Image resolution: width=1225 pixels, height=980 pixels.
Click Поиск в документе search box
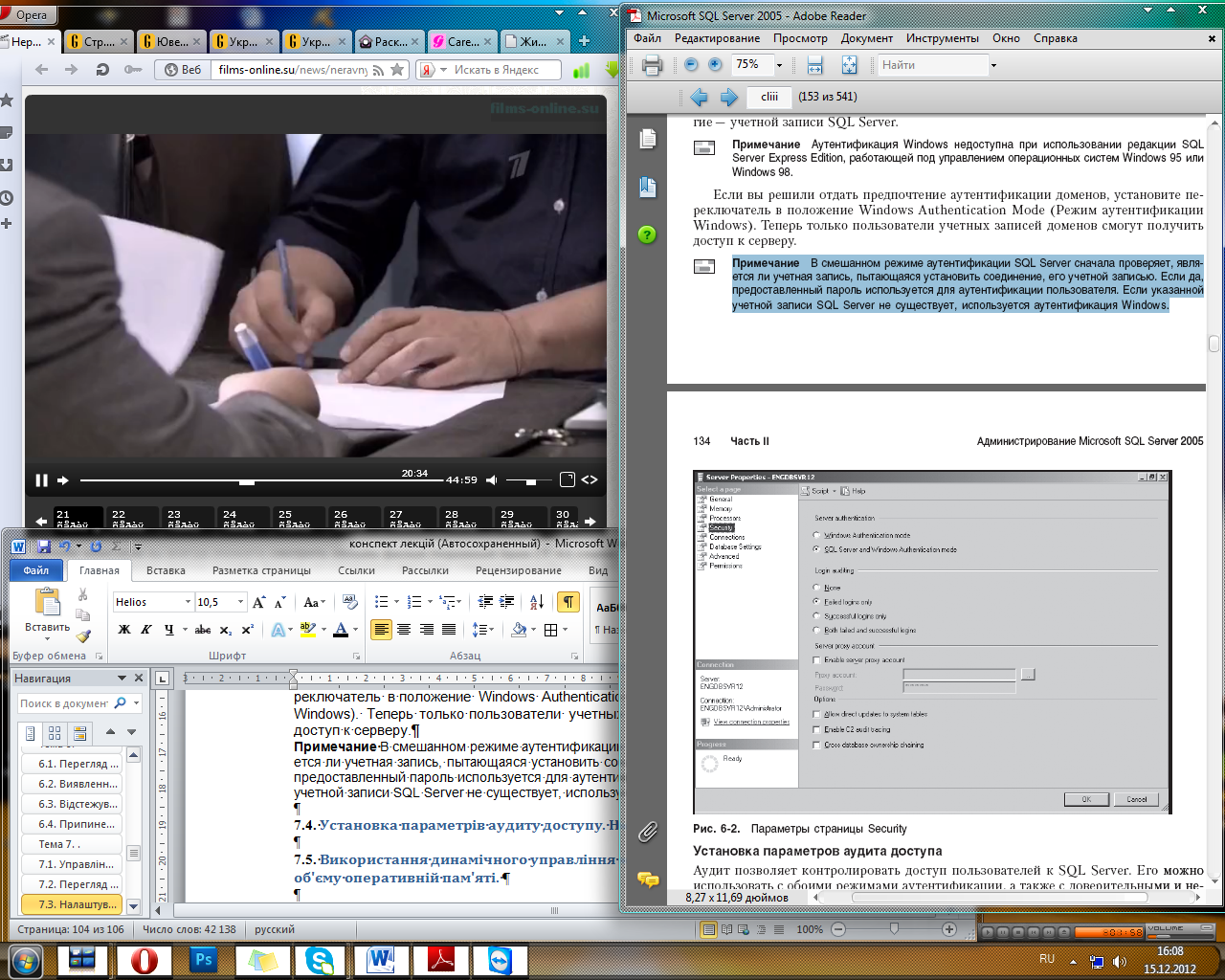64,703
